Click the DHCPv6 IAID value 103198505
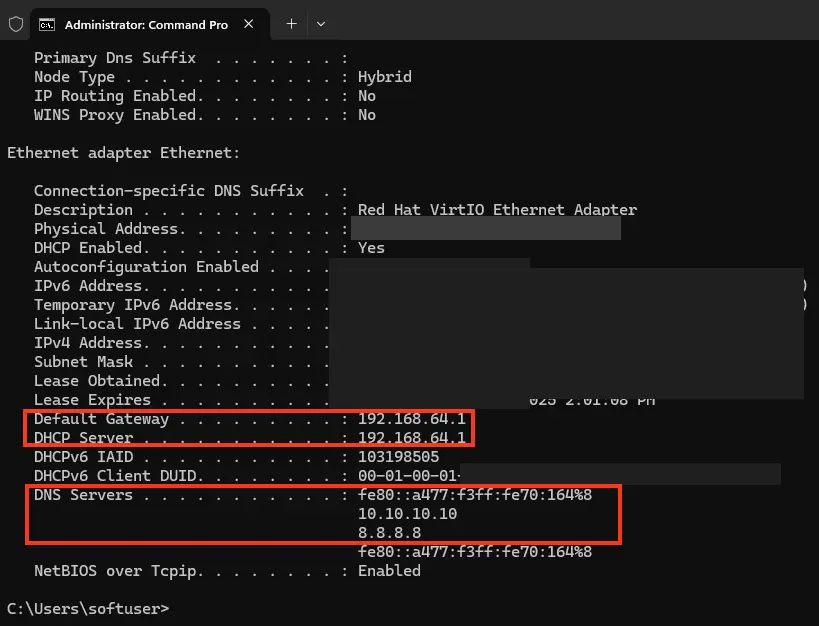 pos(398,457)
